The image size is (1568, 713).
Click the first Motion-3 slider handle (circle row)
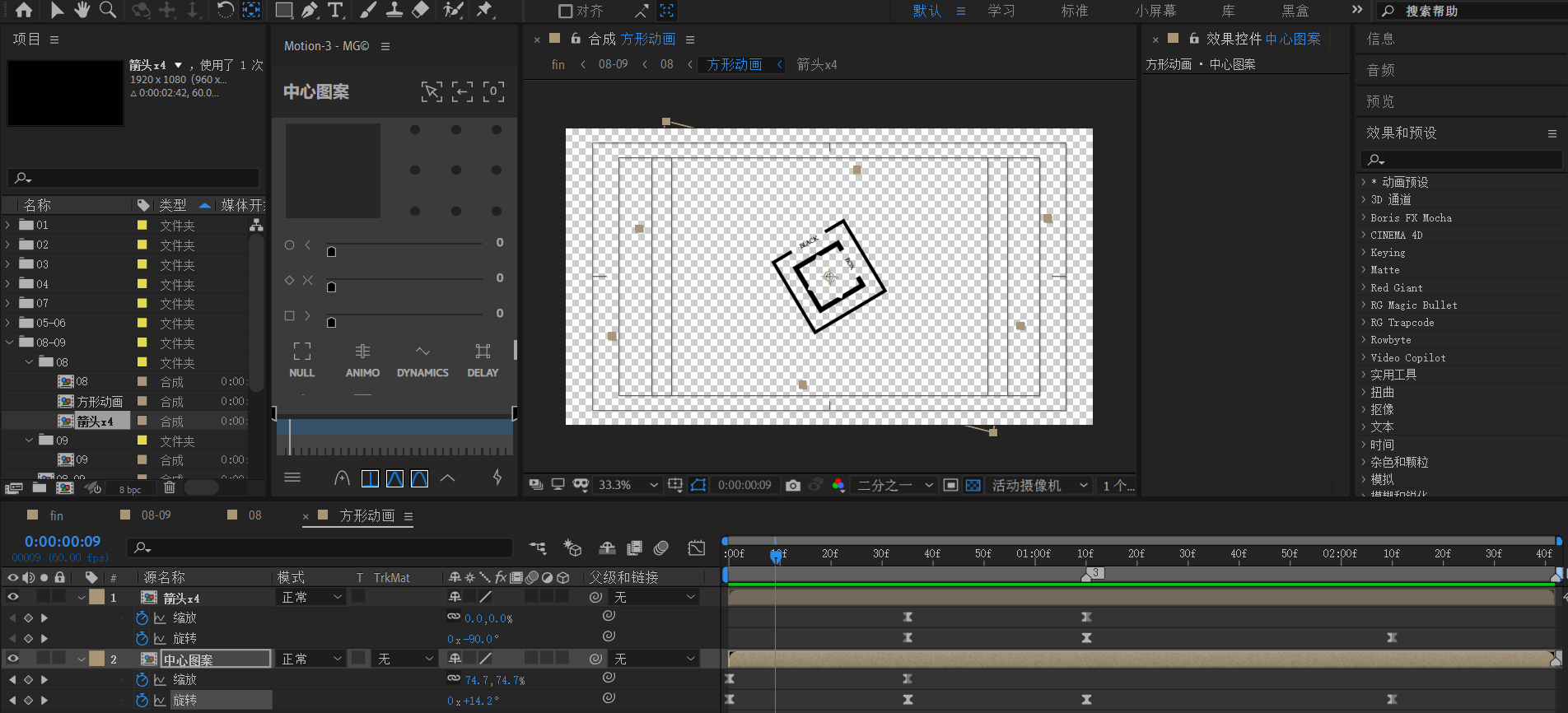[331, 251]
